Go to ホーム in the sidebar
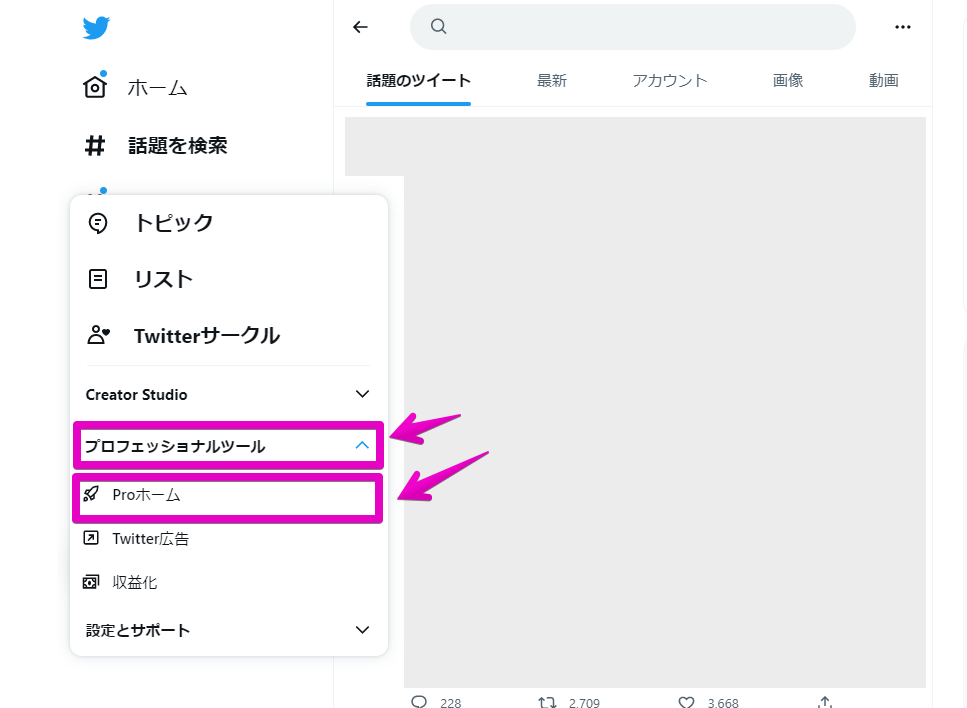967x708 pixels. coord(157,88)
